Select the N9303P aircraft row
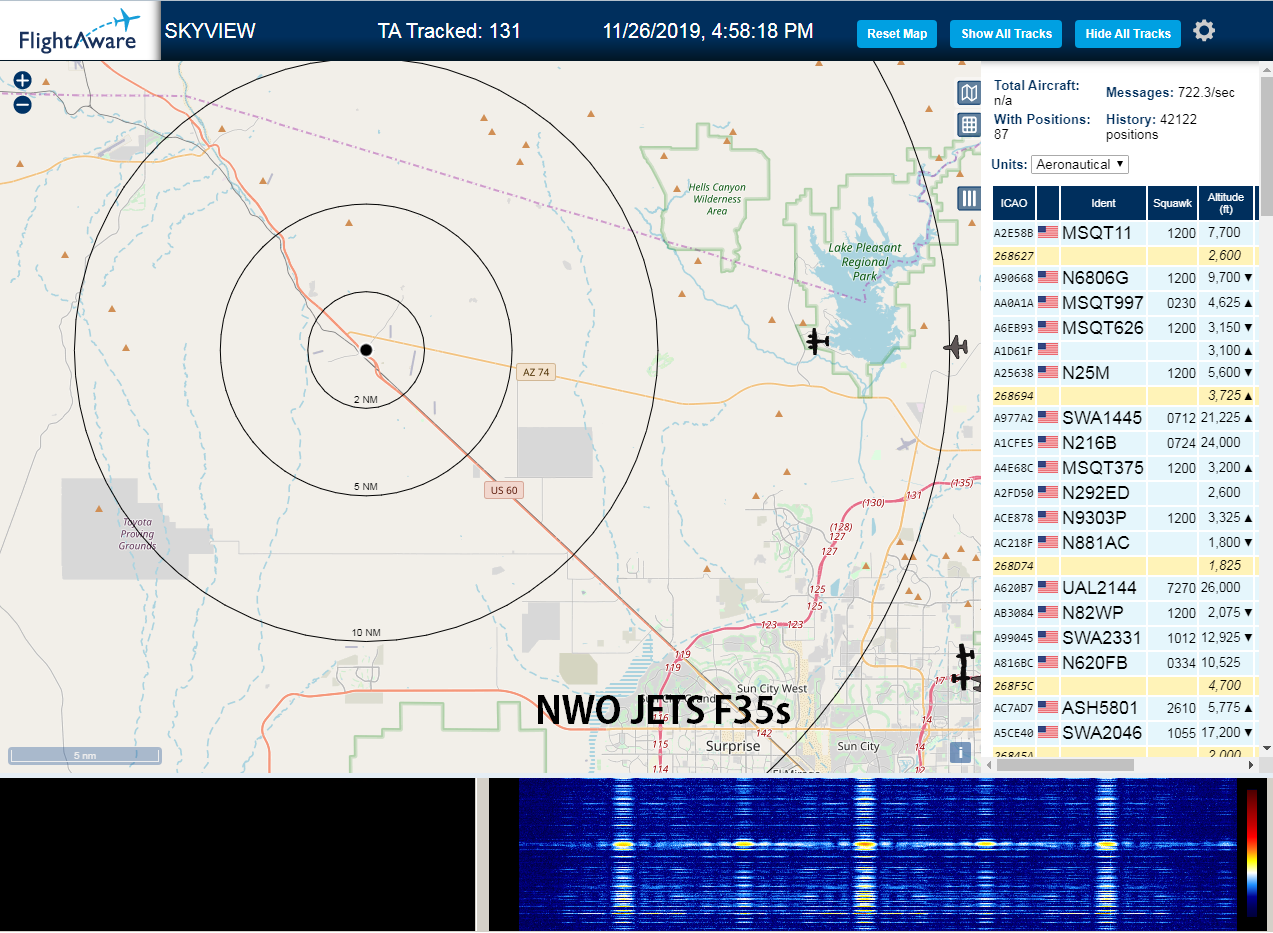Viewport: 1273px width, 933px height. (x=1124, y=517)
